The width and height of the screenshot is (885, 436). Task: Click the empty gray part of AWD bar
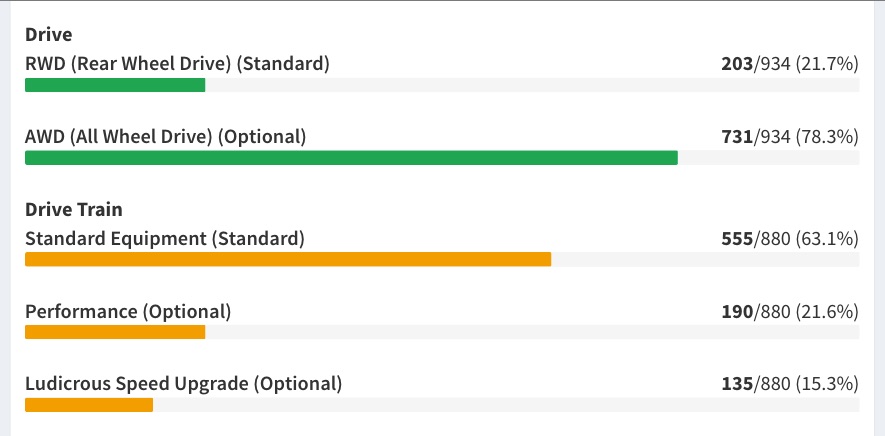[769, 158]
